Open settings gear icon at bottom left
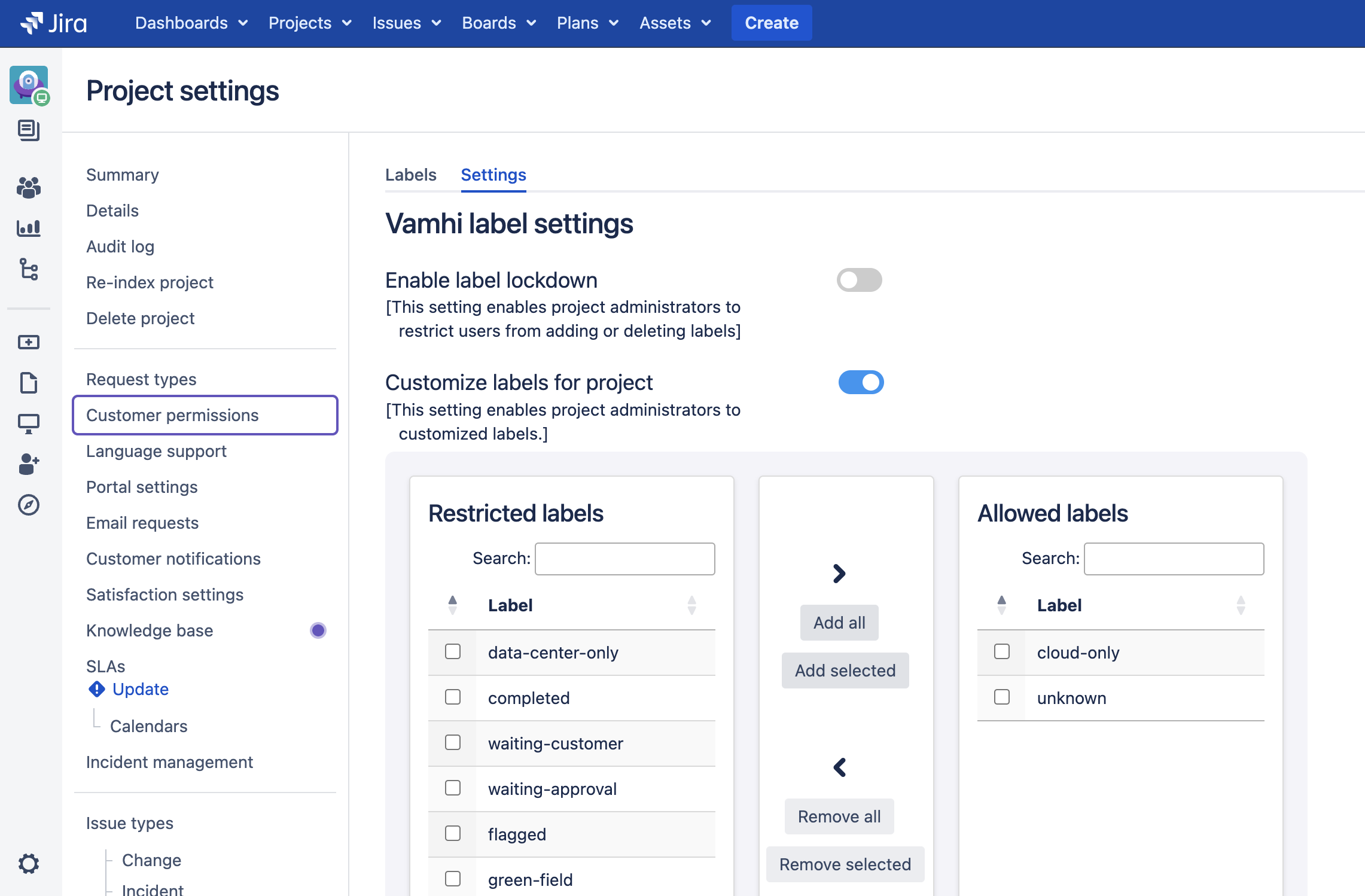1365x896 pixels. click(29, 864)
